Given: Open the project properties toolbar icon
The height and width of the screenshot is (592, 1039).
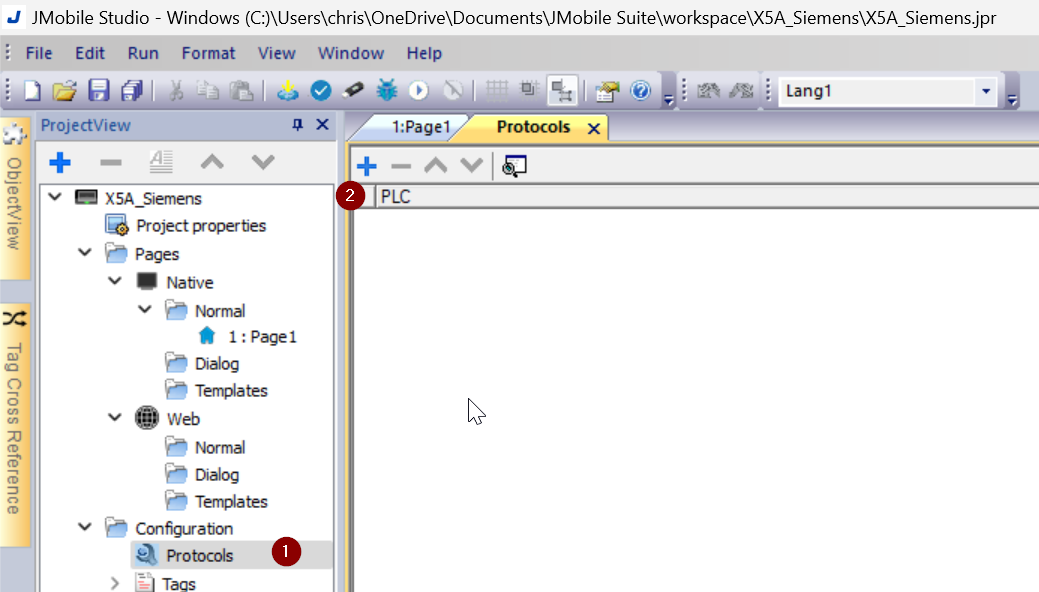Looking at the screenshot, I should (607, 90).
